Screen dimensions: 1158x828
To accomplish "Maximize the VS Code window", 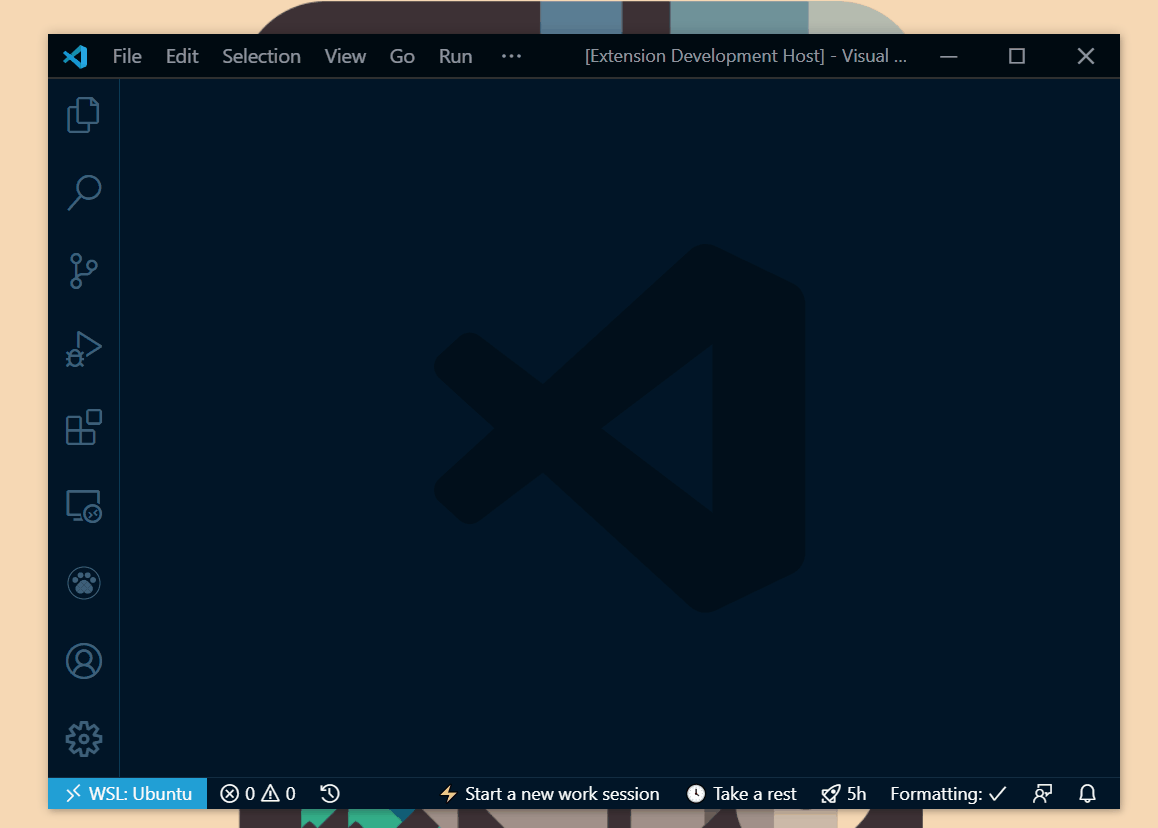I will [1017, 56].
